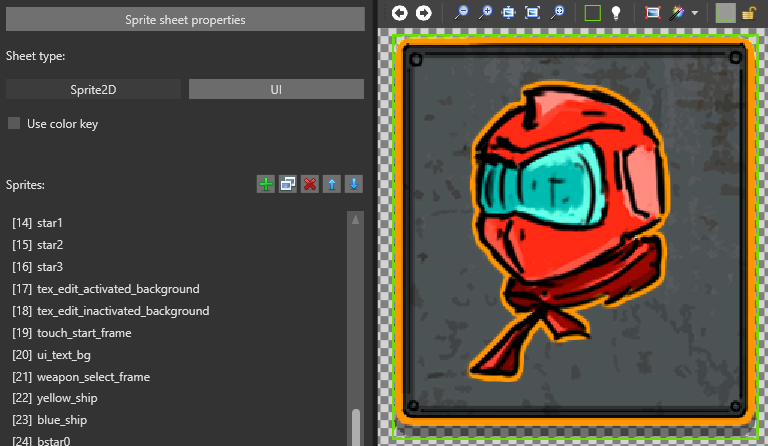Toggle the padlock lock icon
The width and height of the screenshot is (768, 446).
pos(748,13)
